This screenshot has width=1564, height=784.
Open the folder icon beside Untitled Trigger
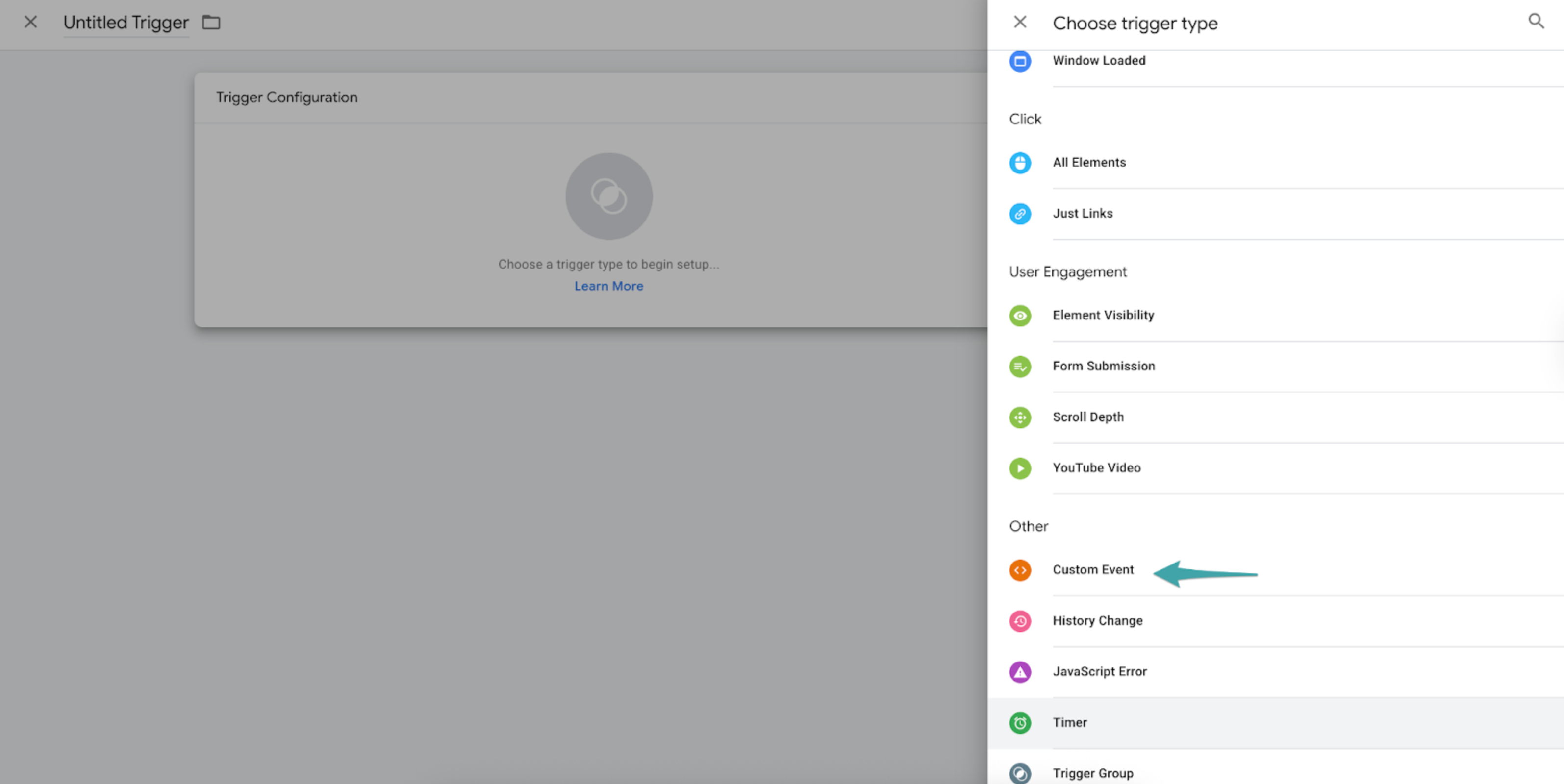click(x=211, y=23)
